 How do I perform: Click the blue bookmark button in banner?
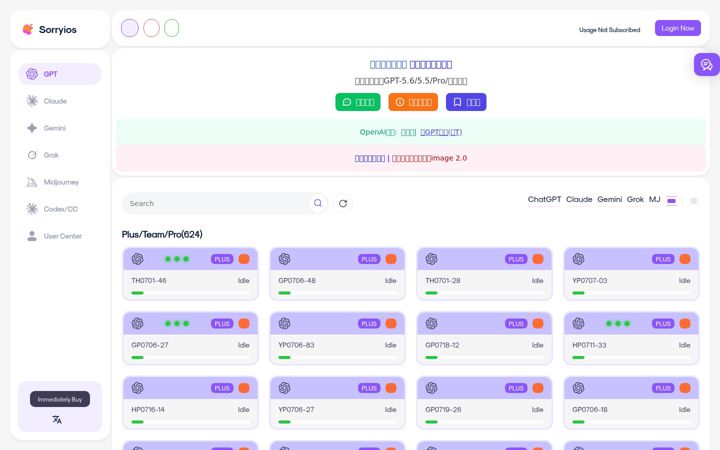click(466, 102)
